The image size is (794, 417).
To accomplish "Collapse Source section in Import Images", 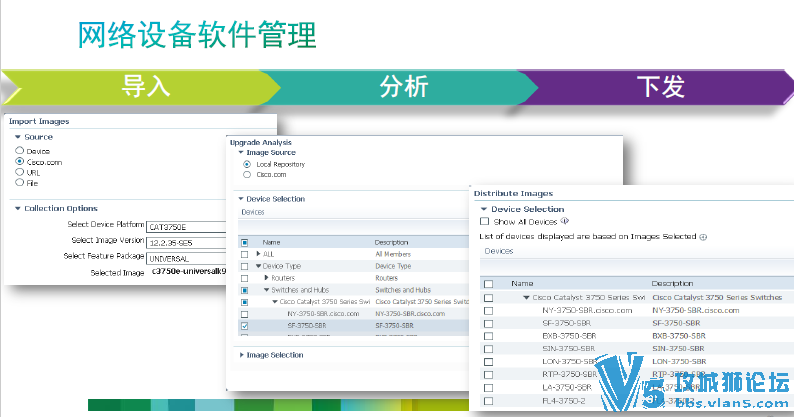I will pos(18,137).
